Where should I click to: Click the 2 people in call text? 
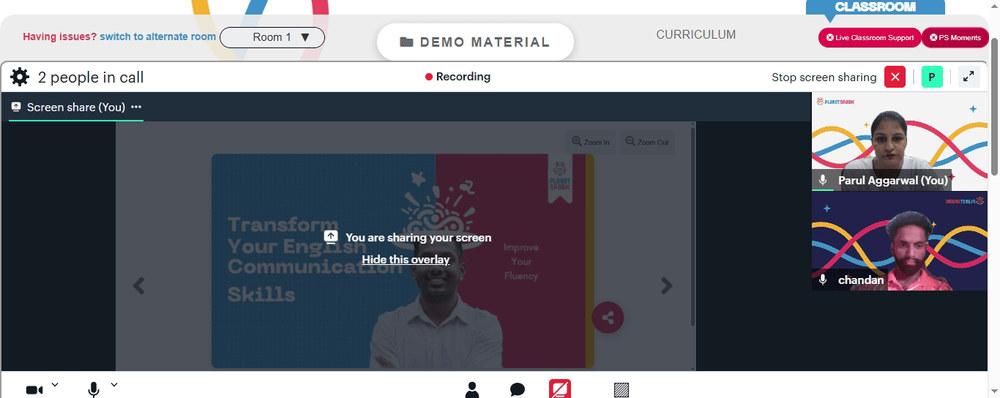coord(91,78)
